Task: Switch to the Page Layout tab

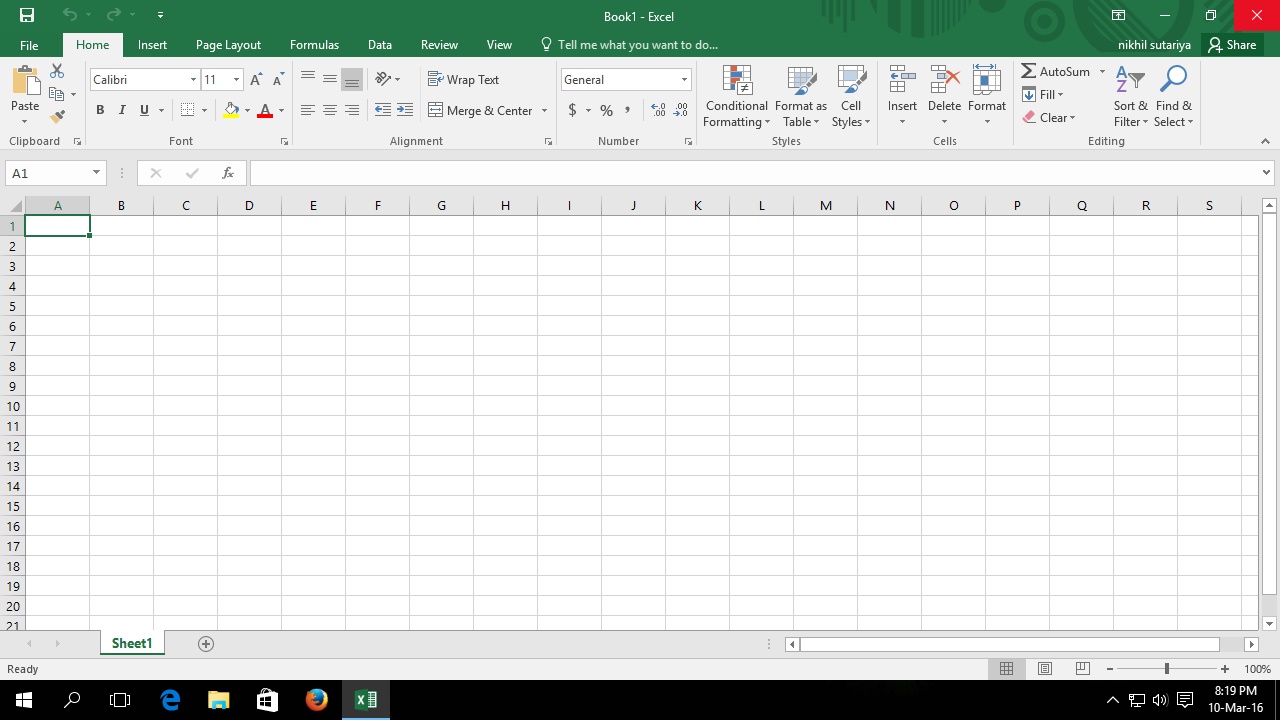Action: point(228,45)
